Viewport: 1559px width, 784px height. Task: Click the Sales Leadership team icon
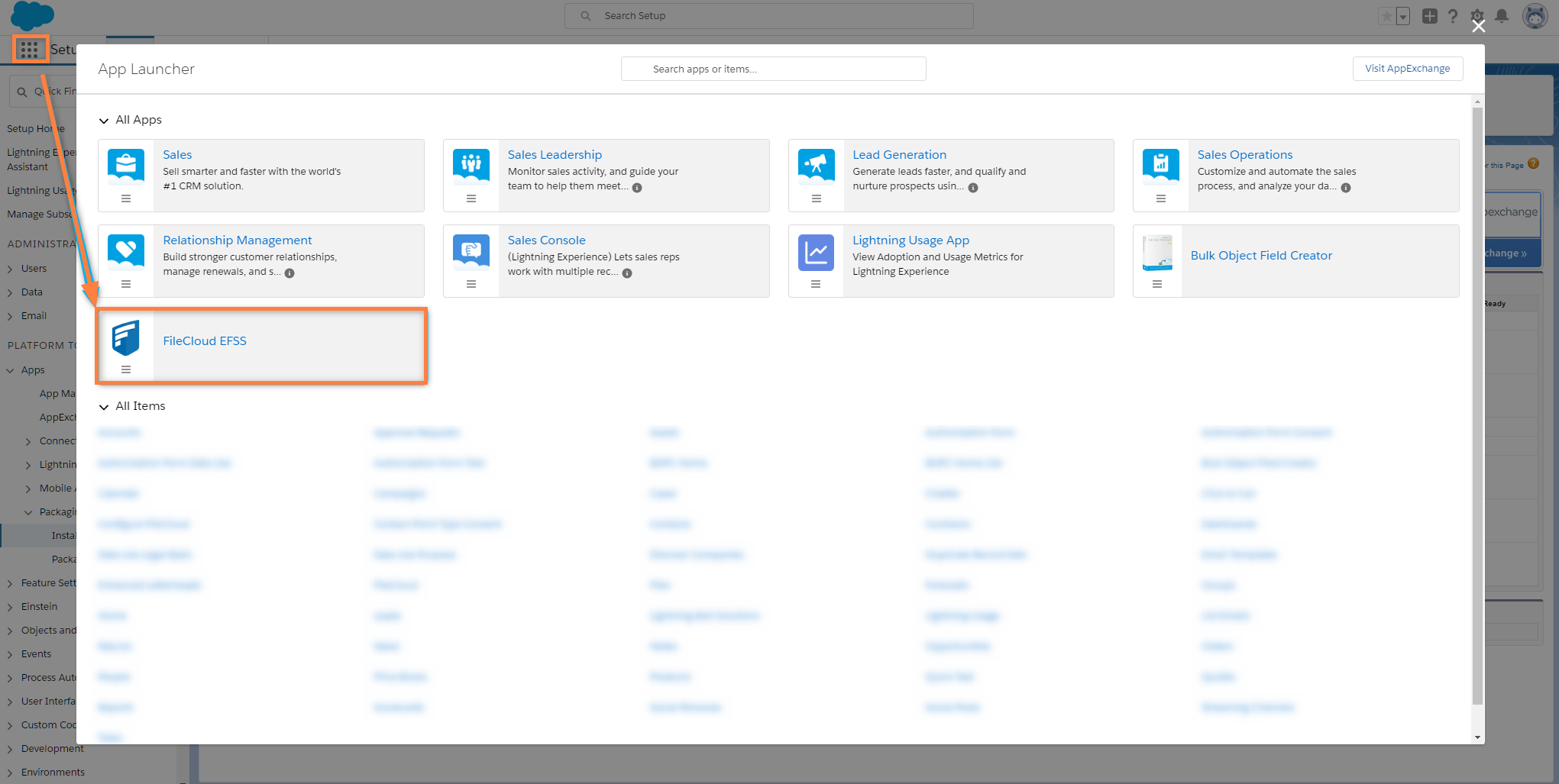pos(471,166)
